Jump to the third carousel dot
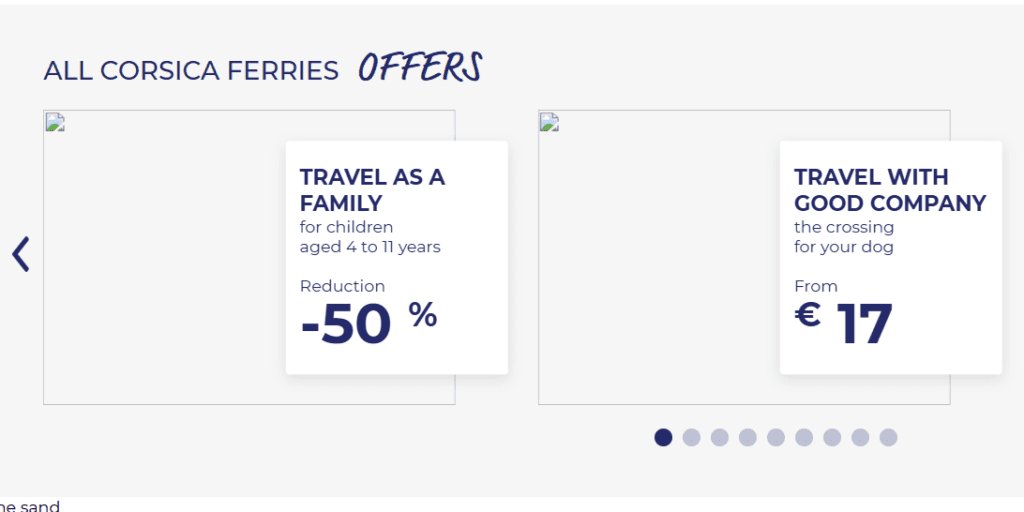The image size is (1024, 512). click(719, 437)
